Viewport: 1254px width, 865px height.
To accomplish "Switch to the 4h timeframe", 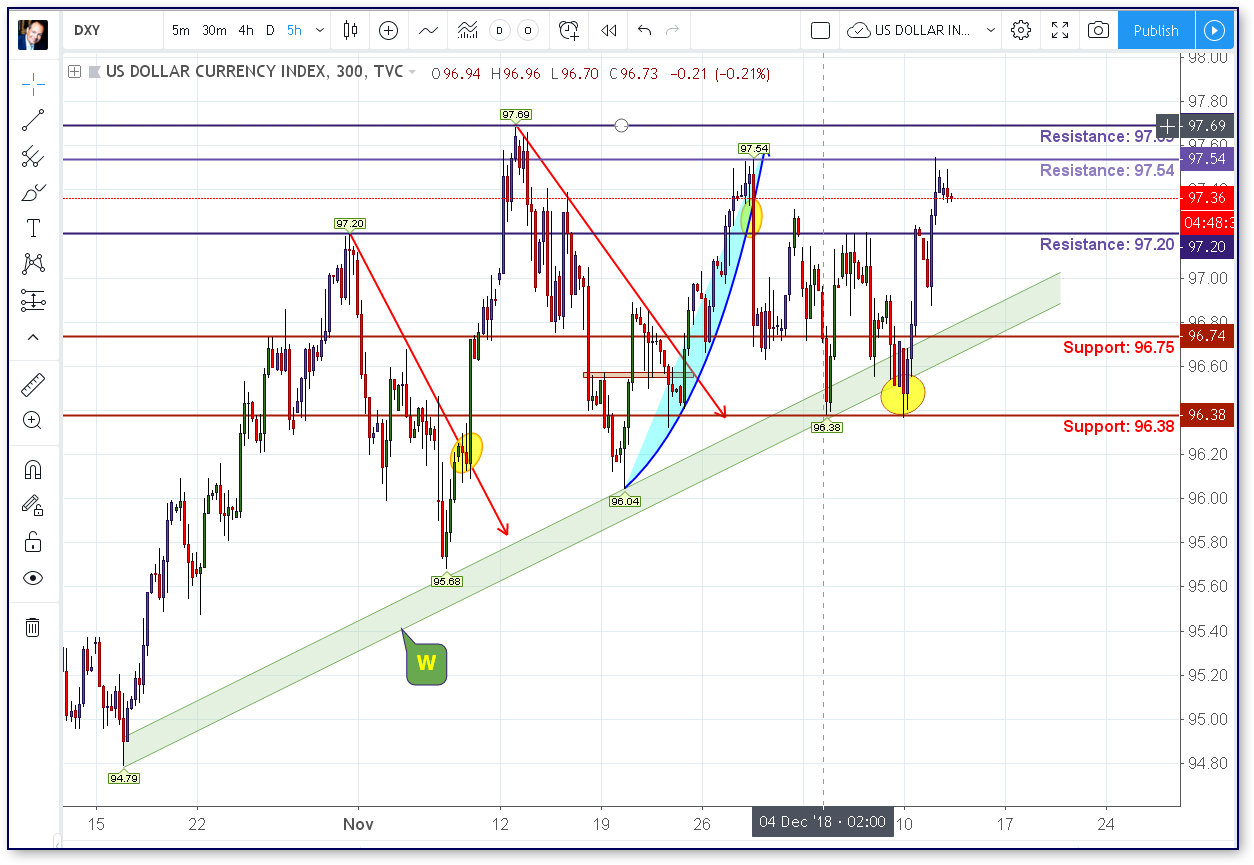I will [246, 30].
